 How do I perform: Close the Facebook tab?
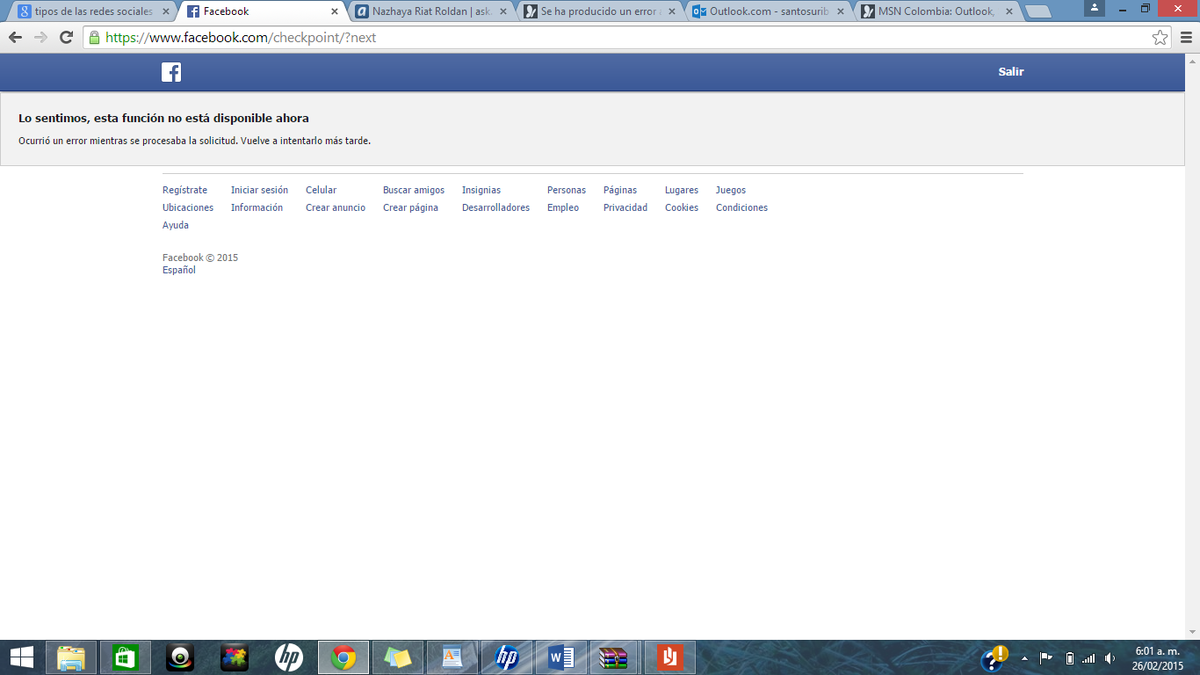click(x=334, y=12)
